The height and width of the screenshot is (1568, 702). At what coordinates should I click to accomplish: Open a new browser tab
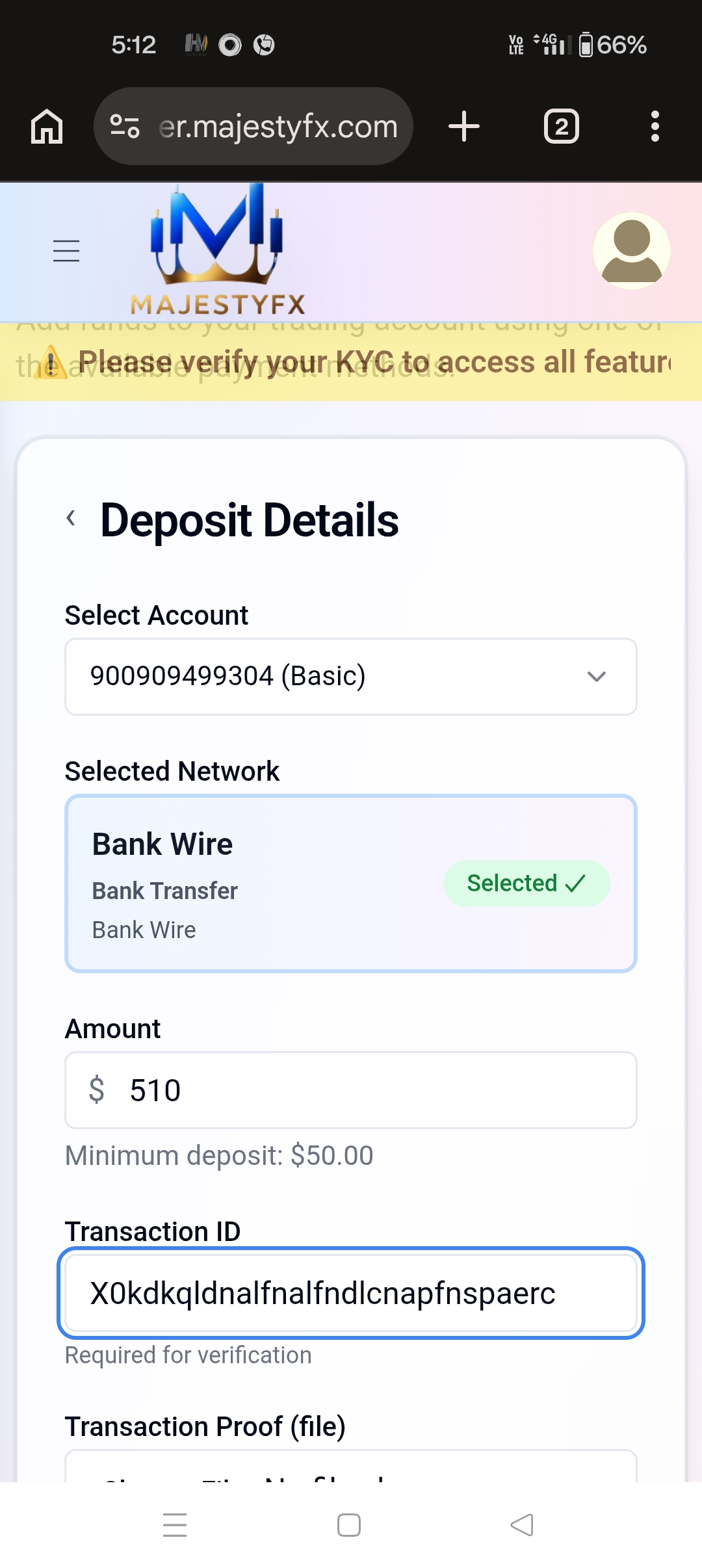(x=464, y=126)
